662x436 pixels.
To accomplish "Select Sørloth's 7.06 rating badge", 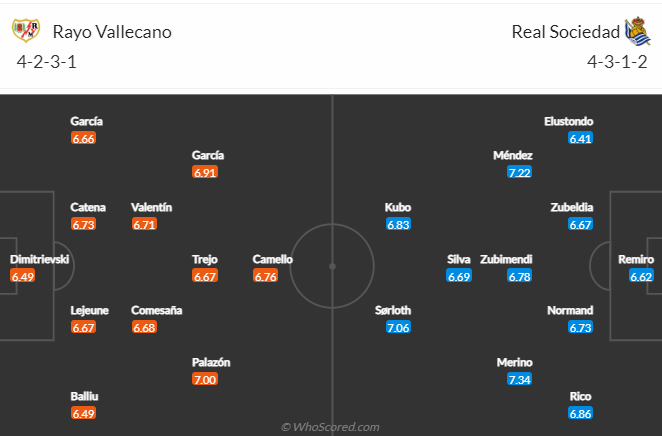I will point(398,327).
